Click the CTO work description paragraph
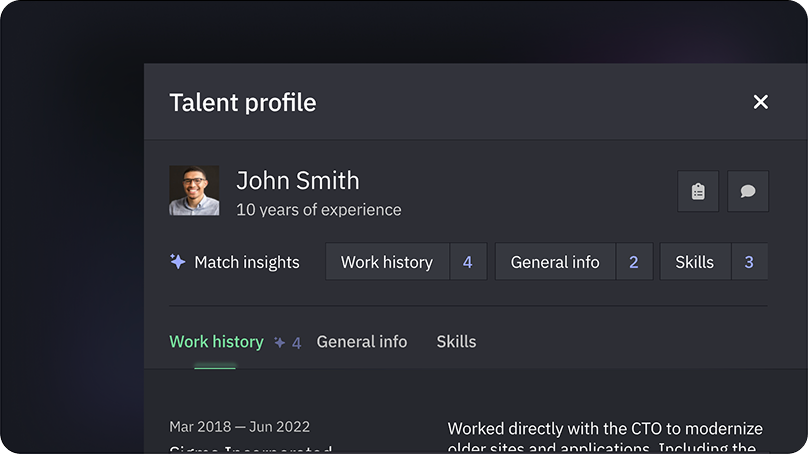Image resolution: width=808 pixels, height=454 pixels. click(x=605, y=437)
